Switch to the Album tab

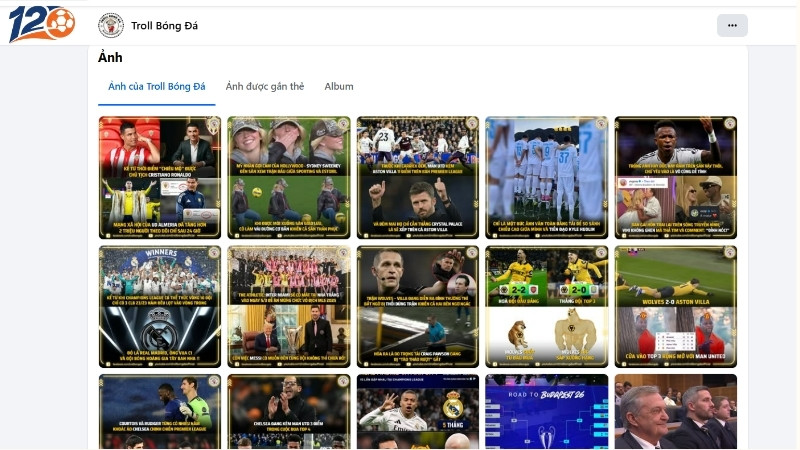[x=339, y=86]
